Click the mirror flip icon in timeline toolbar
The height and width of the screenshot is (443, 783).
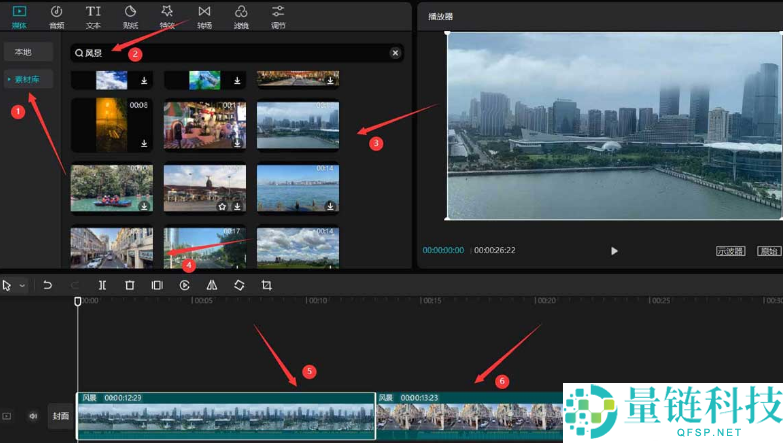coord(212,285)
